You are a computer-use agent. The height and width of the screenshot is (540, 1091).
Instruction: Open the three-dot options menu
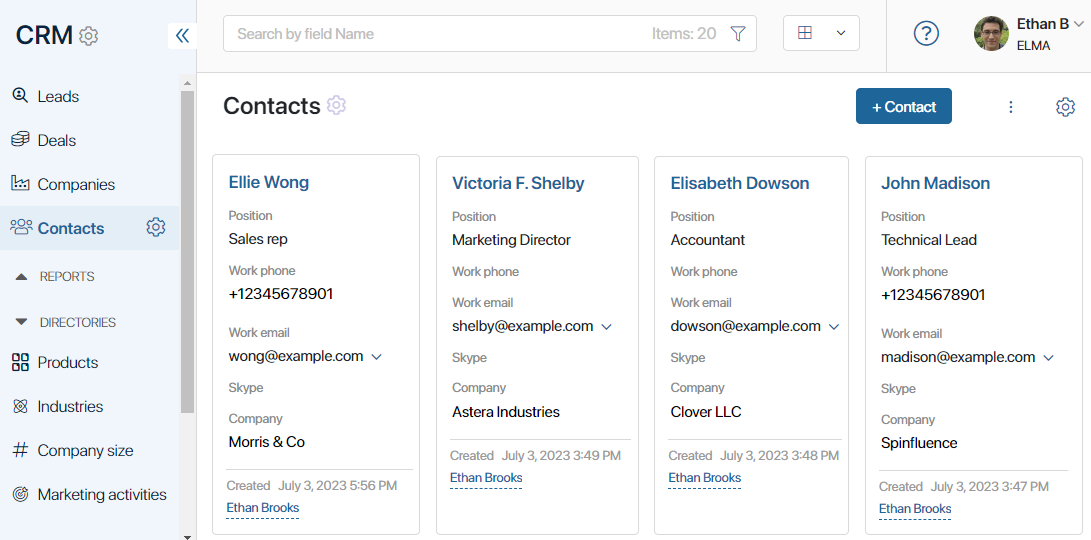tap(1011, 106)
